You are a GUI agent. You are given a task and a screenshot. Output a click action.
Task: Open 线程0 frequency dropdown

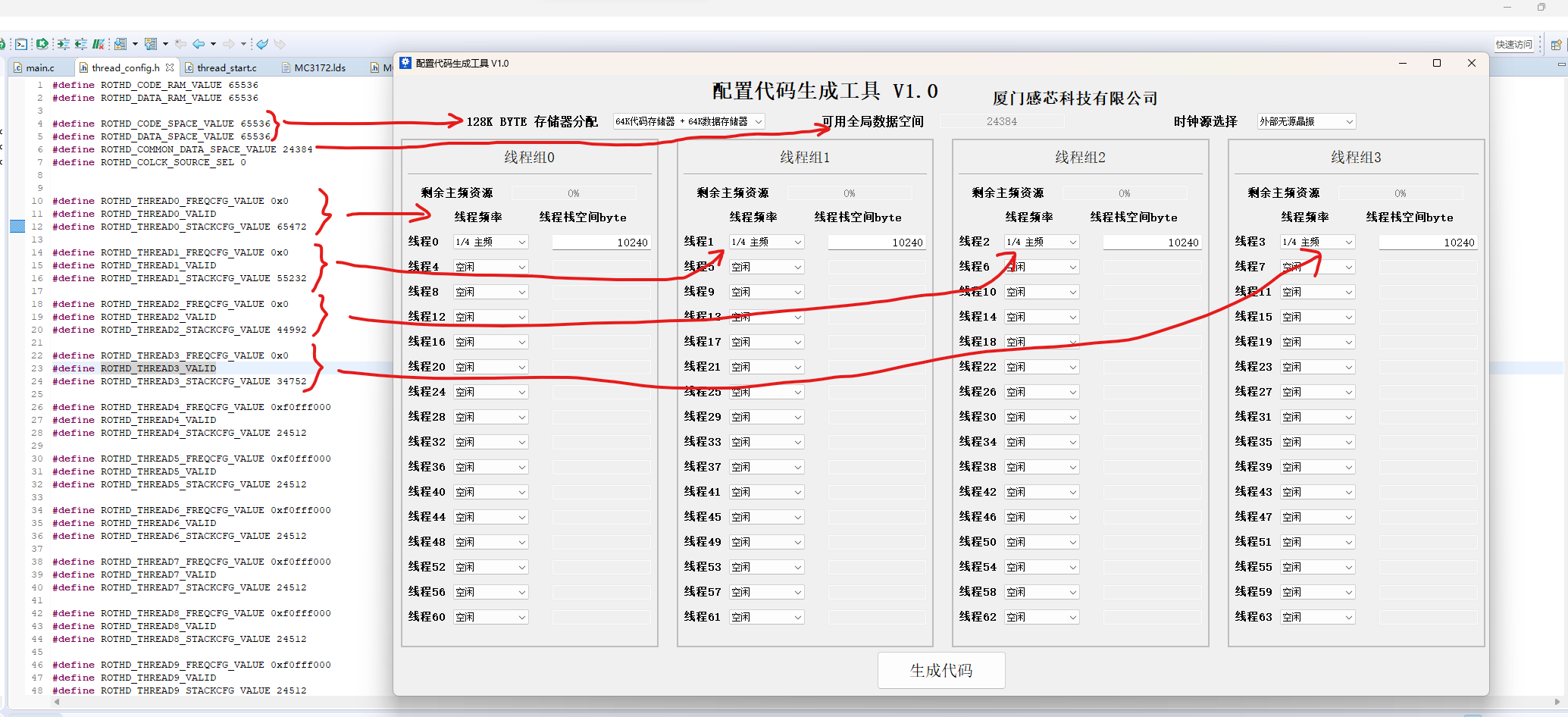491,242
